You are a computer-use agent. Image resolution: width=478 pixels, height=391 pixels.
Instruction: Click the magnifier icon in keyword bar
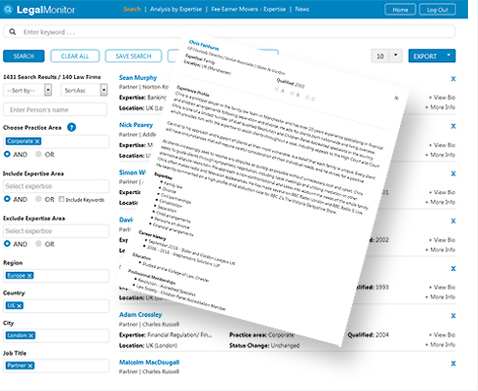pyautogui.click(x=12, y=32)
